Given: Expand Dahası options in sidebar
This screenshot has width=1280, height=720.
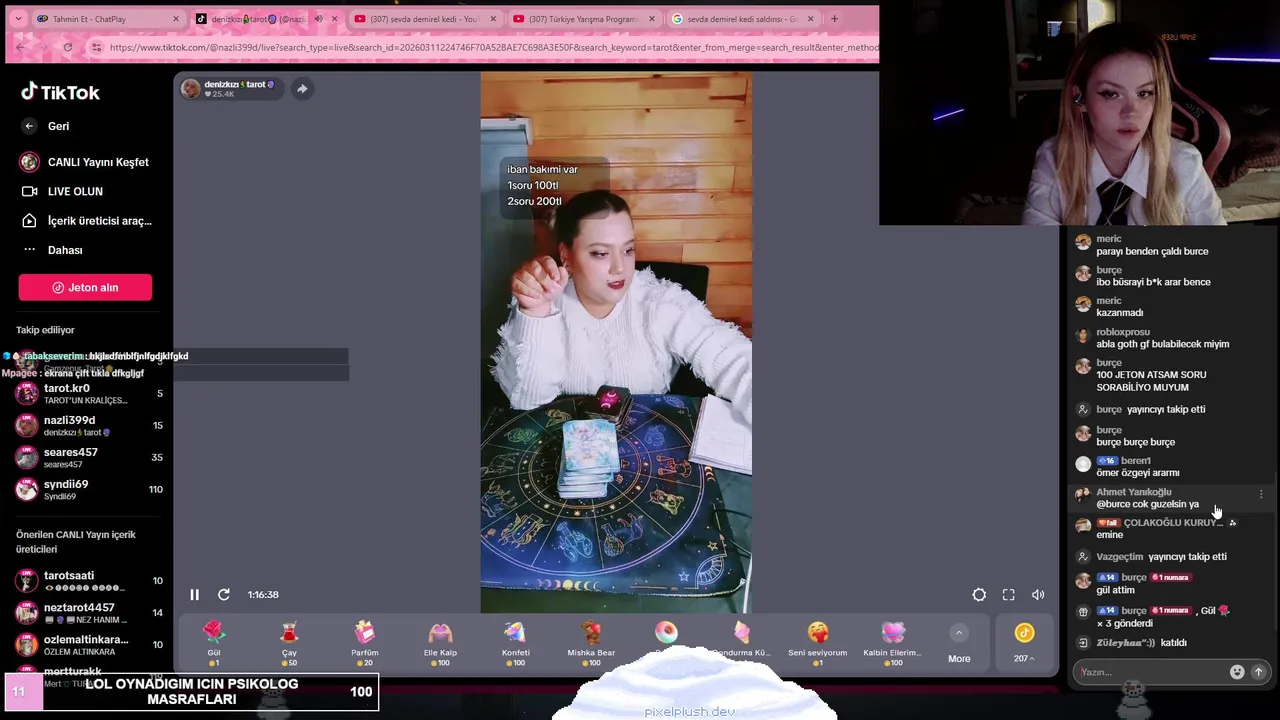Looking at the screenshot, I should tap(52, 250).
